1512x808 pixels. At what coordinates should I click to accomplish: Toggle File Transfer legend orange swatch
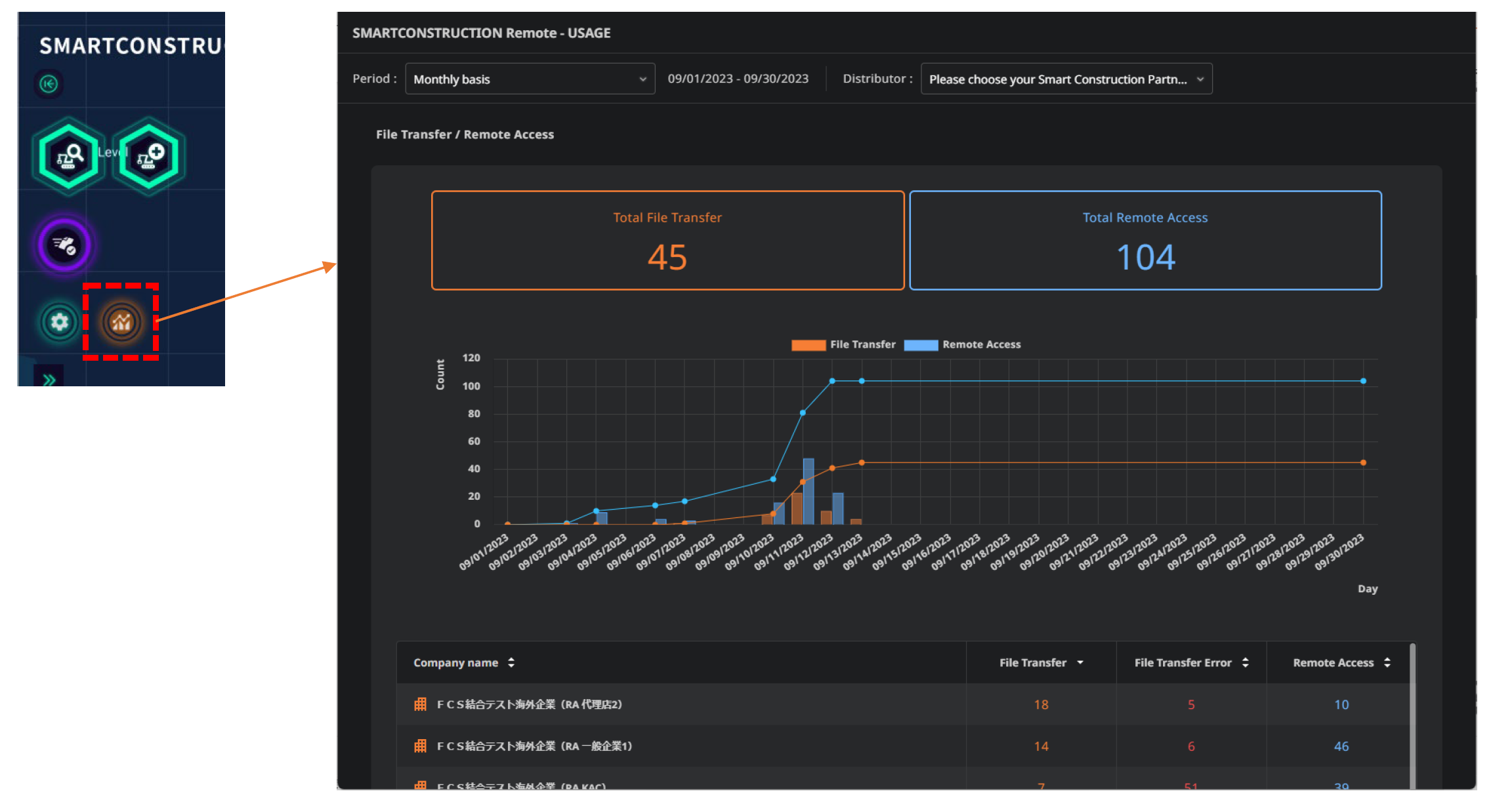point(808,345)
